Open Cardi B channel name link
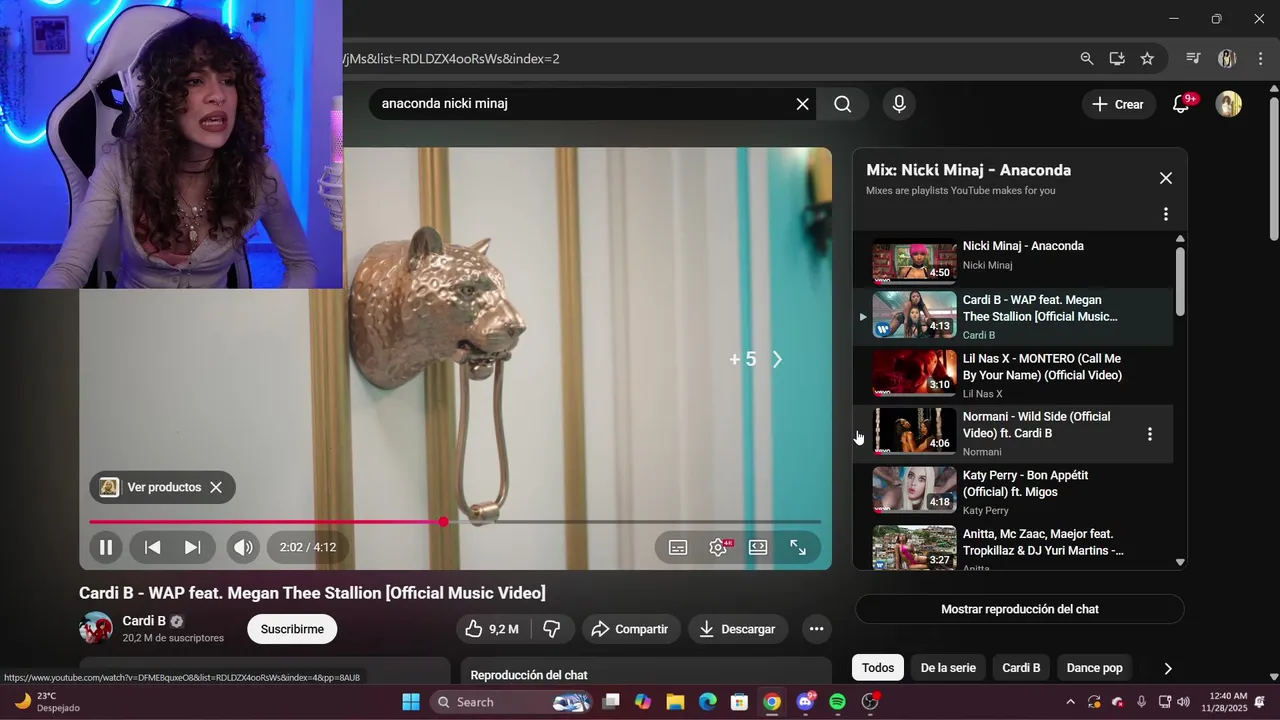This screenshot has width=1280, height=720. (144, 621)
